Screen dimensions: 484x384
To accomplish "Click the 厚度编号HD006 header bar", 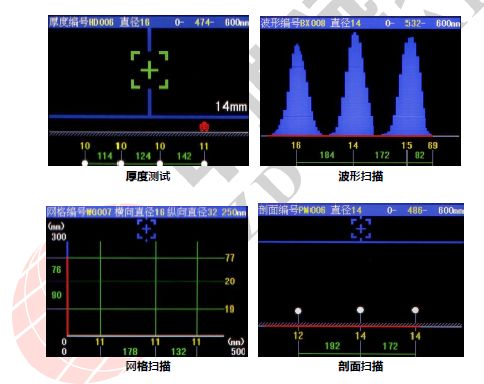I will (x=148, y=22).
